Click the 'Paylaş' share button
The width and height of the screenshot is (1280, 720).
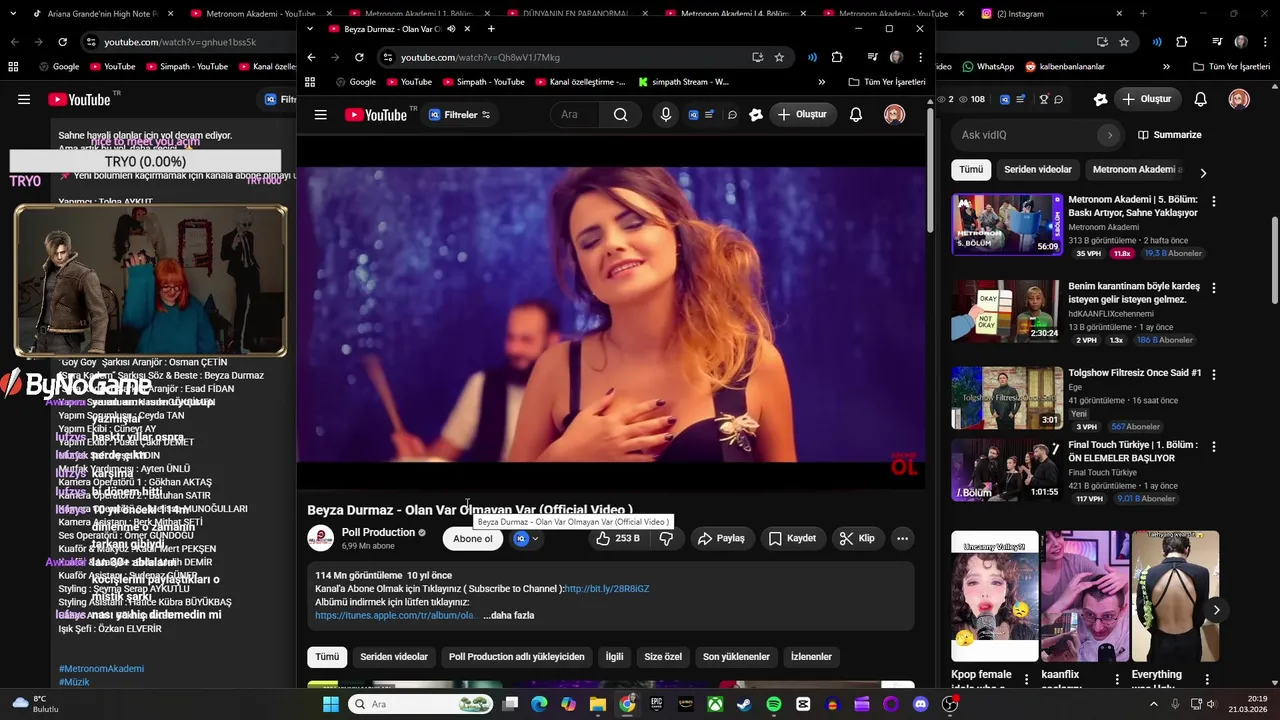tap(721, 538)
